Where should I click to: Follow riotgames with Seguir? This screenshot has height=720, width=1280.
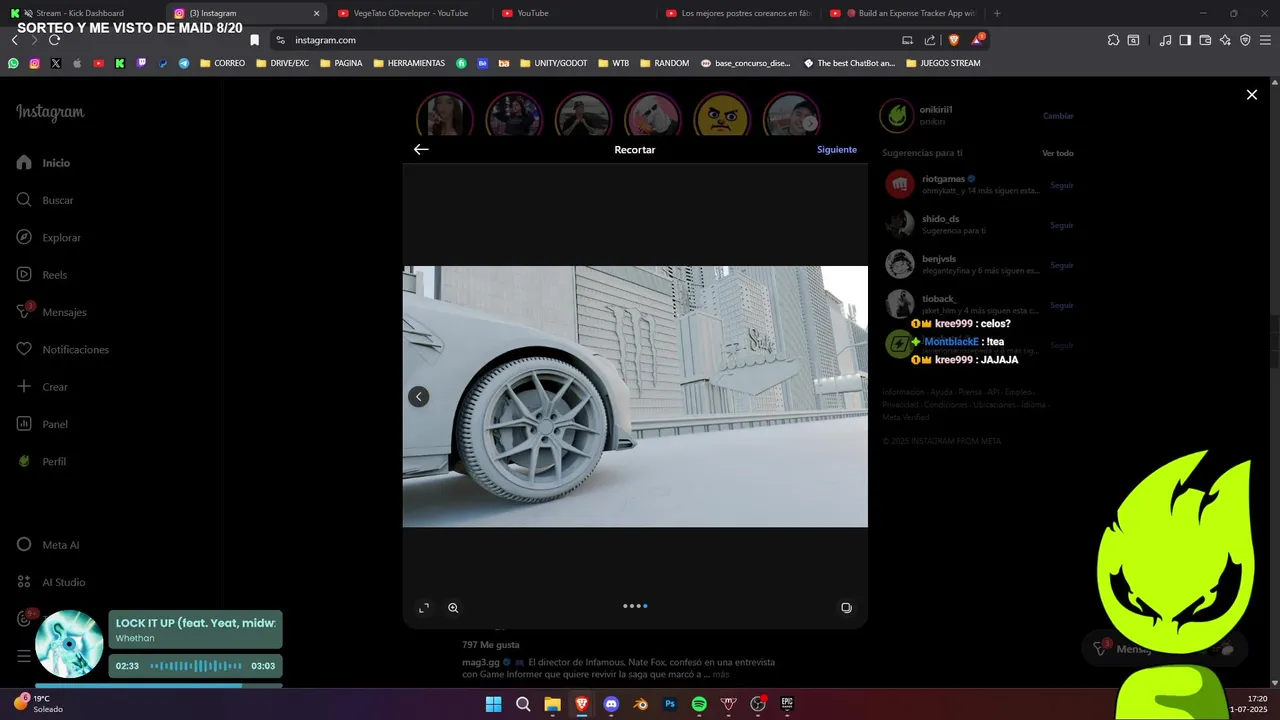(x=1062, y=185)
